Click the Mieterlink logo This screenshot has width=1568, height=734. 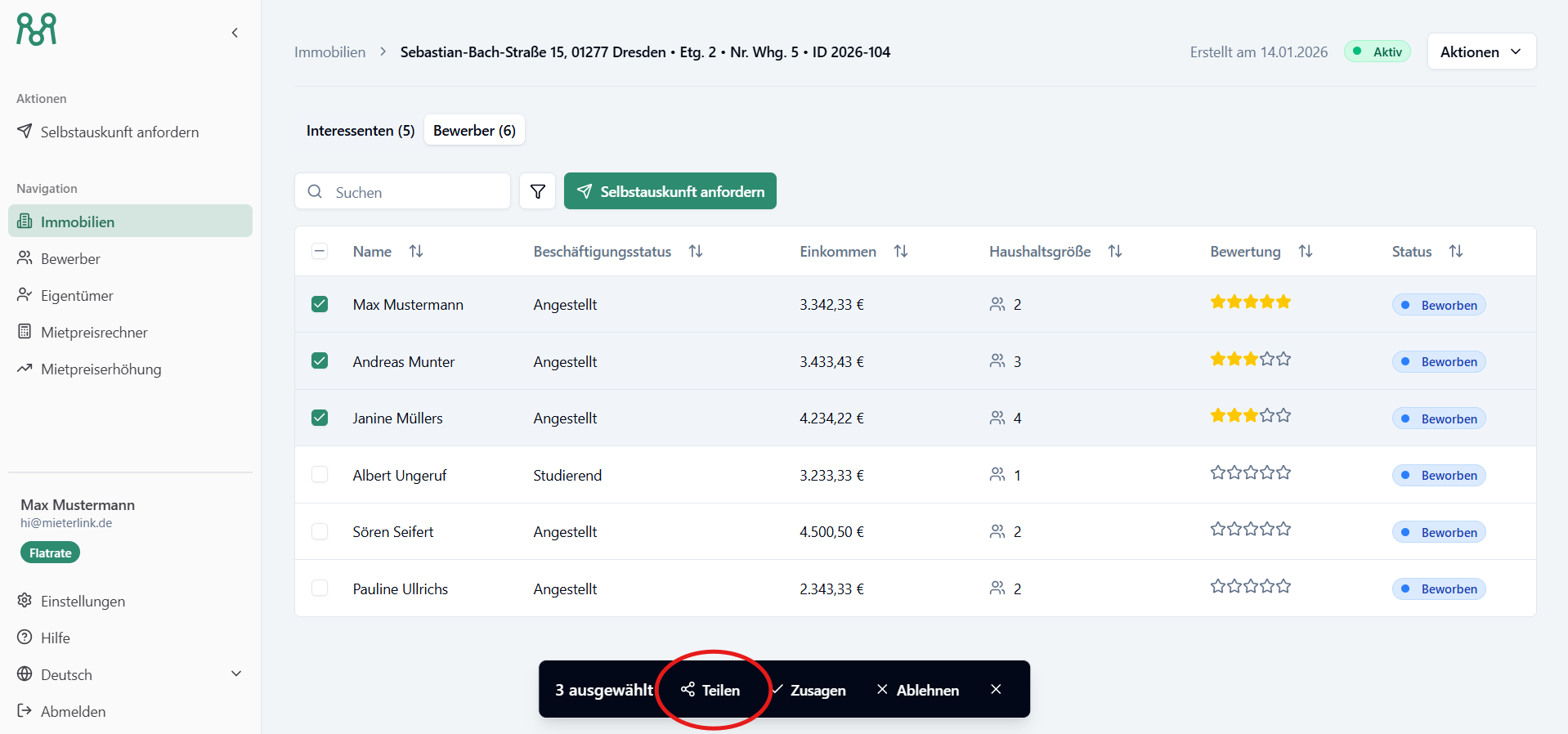[x=37, y=29]
